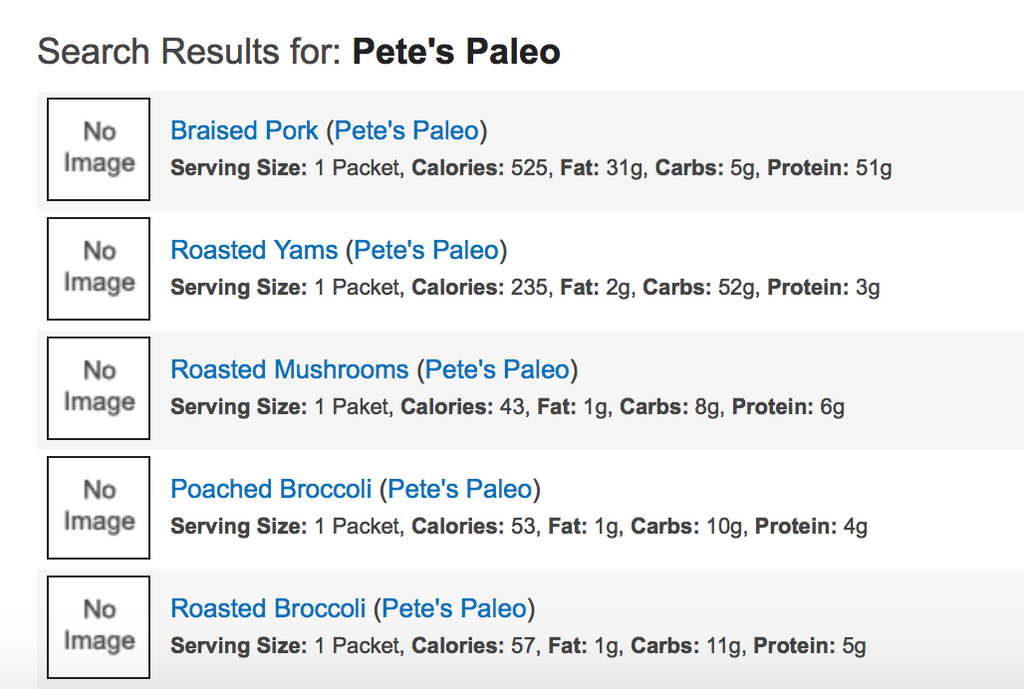1024x689 pixels.
Task: Click the 525 calories nutrition line
Action: point(530,168)
